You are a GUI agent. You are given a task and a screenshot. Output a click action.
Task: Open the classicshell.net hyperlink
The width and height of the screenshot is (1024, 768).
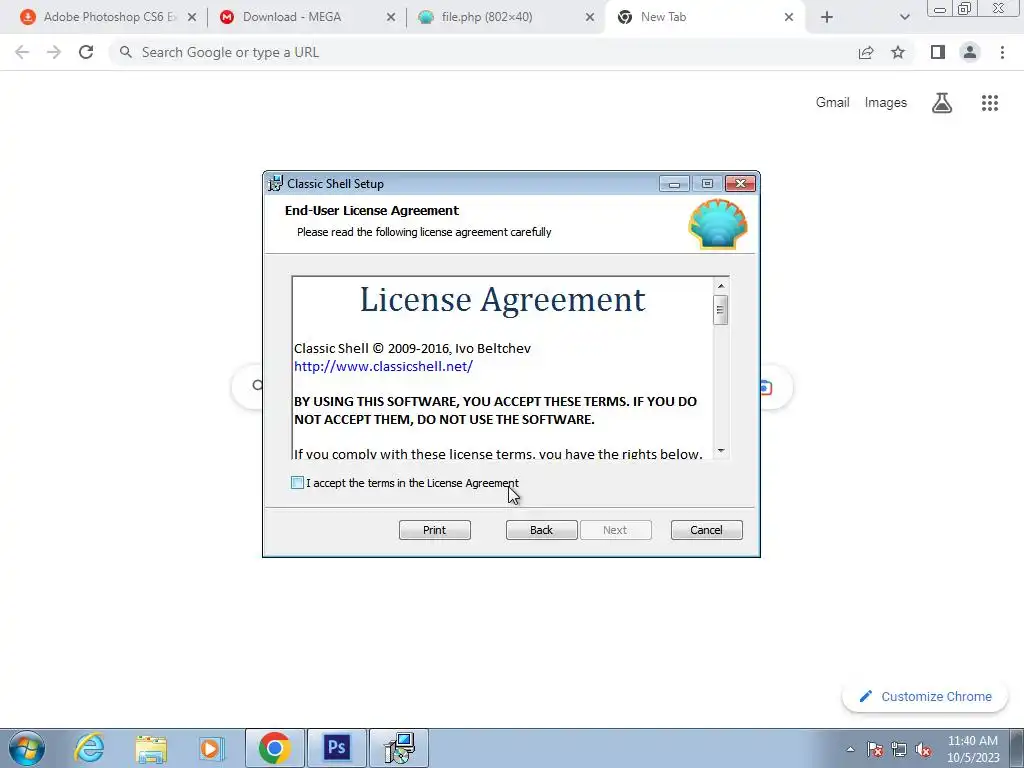pyautogui.click(x=383, y=366)
